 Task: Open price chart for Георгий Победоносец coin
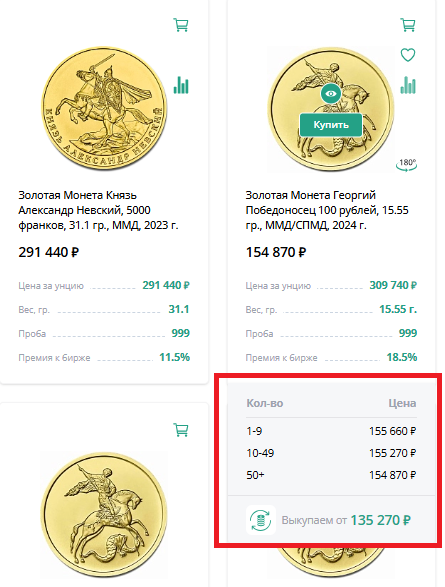pyautogui.click(x=408, y=85)
